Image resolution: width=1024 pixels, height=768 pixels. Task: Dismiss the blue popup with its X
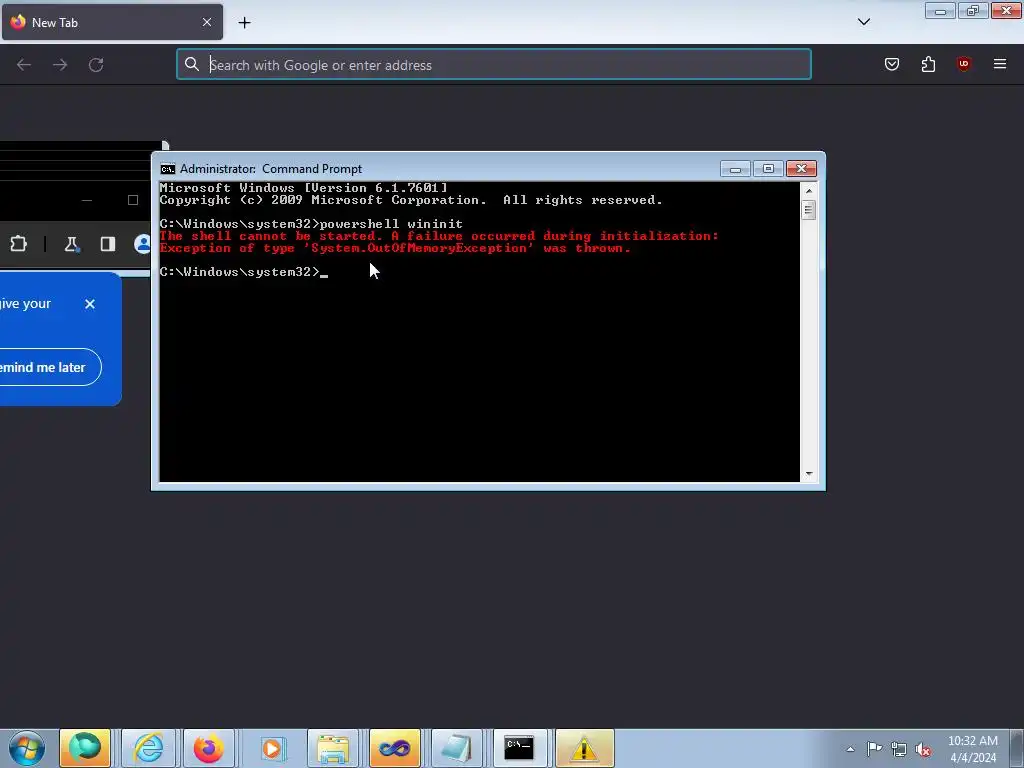[90, 304]
